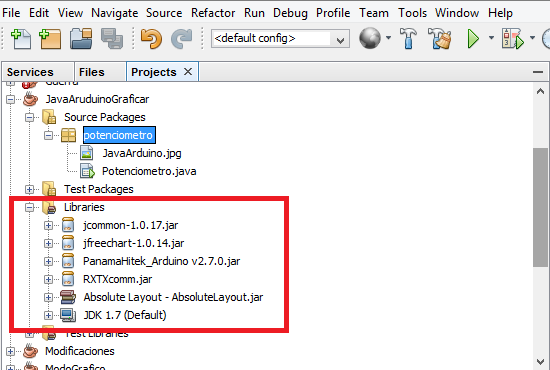The image size is (550, 370).
Task: Open the Navigate menu
Action: coord(114,13)
